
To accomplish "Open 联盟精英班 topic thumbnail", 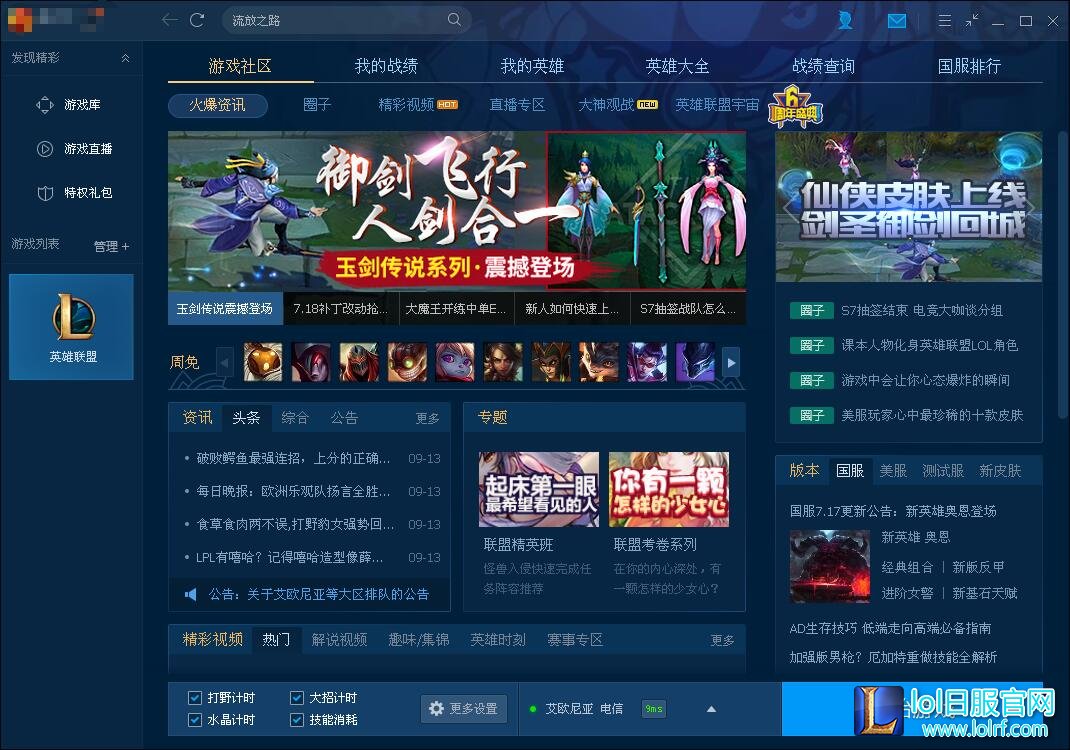I will coord(538,489).
